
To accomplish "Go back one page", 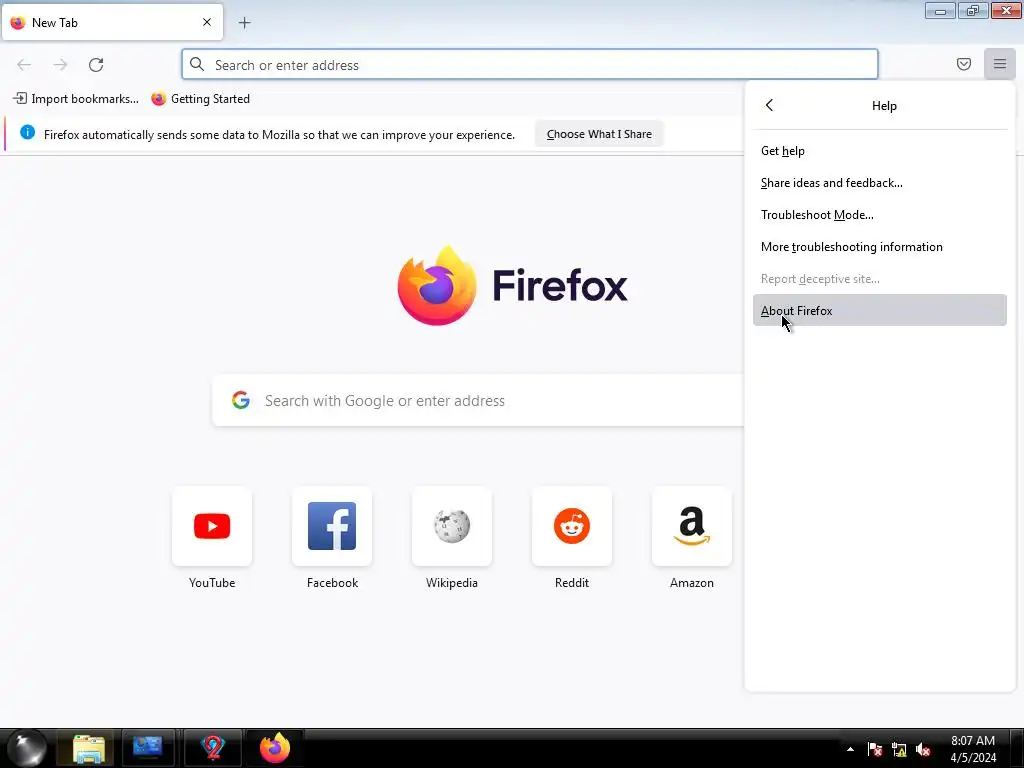I will tap(24, 65).
